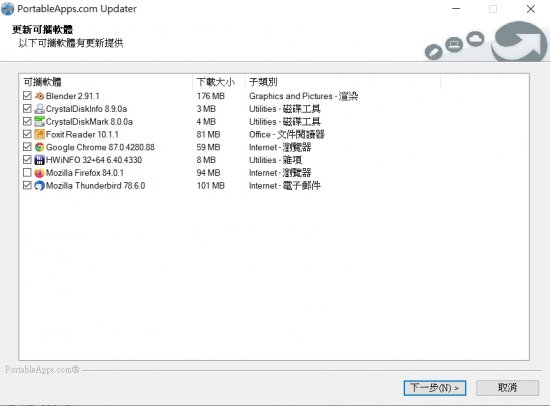Click the 4 MB size cell
The width and height of the screenshot is (550, 406).
click(x=206, y=122)
